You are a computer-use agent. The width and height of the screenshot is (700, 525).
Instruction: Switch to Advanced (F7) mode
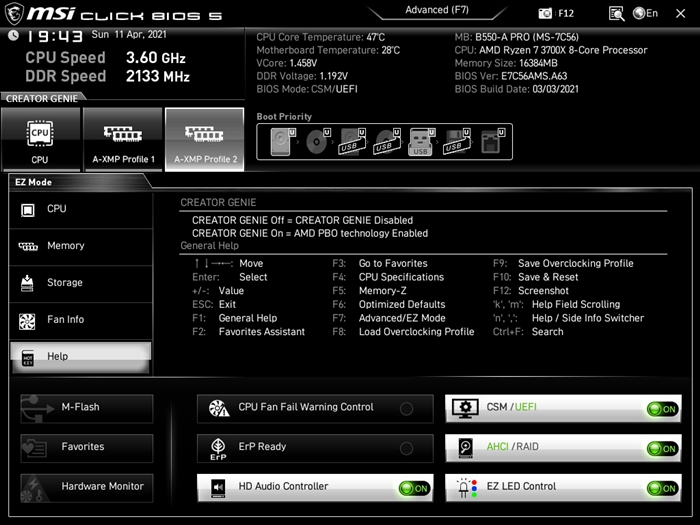[437, 10]
